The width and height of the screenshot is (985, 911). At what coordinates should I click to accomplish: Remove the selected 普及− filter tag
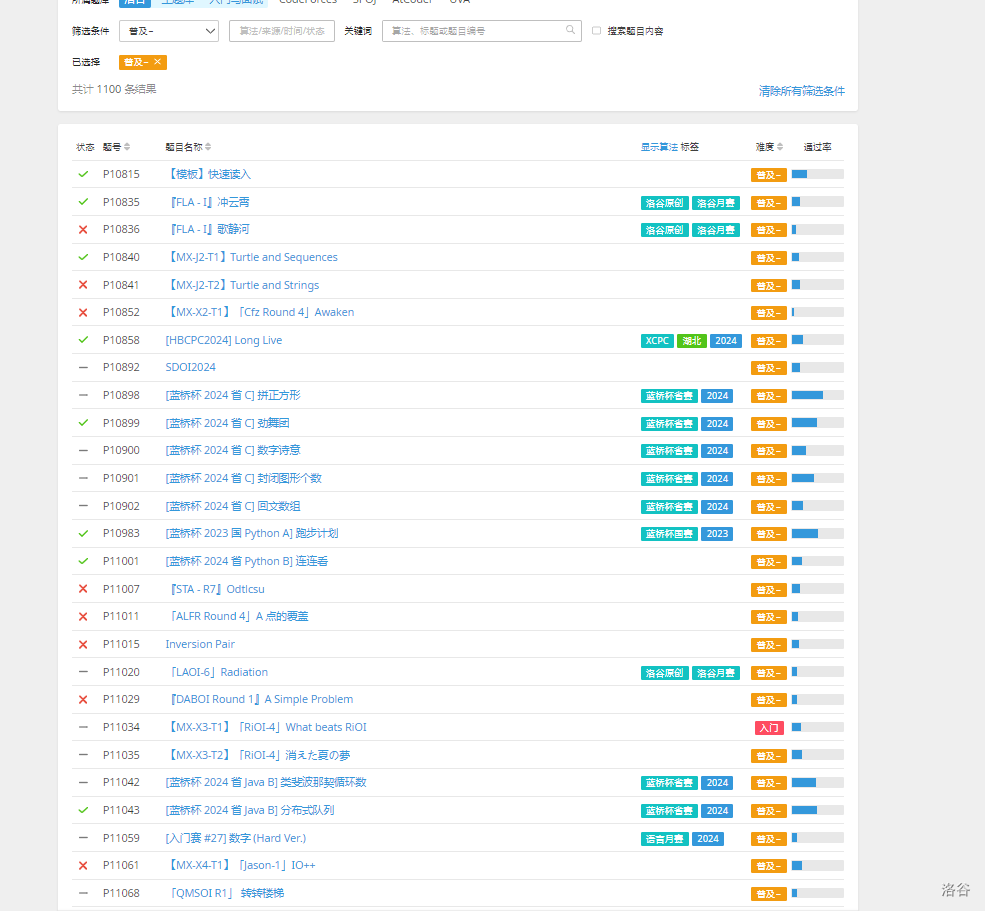click(158, 62)
